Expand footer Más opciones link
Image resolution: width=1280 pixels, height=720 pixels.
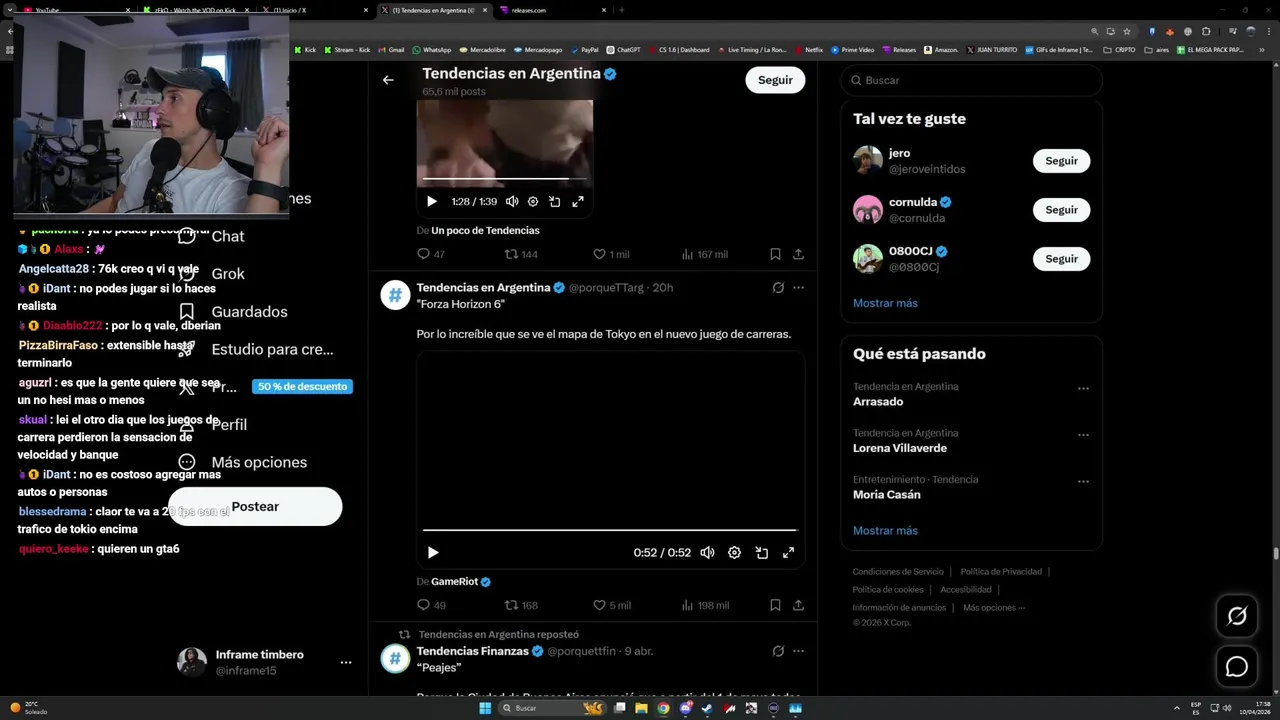(x=994, y=608)
